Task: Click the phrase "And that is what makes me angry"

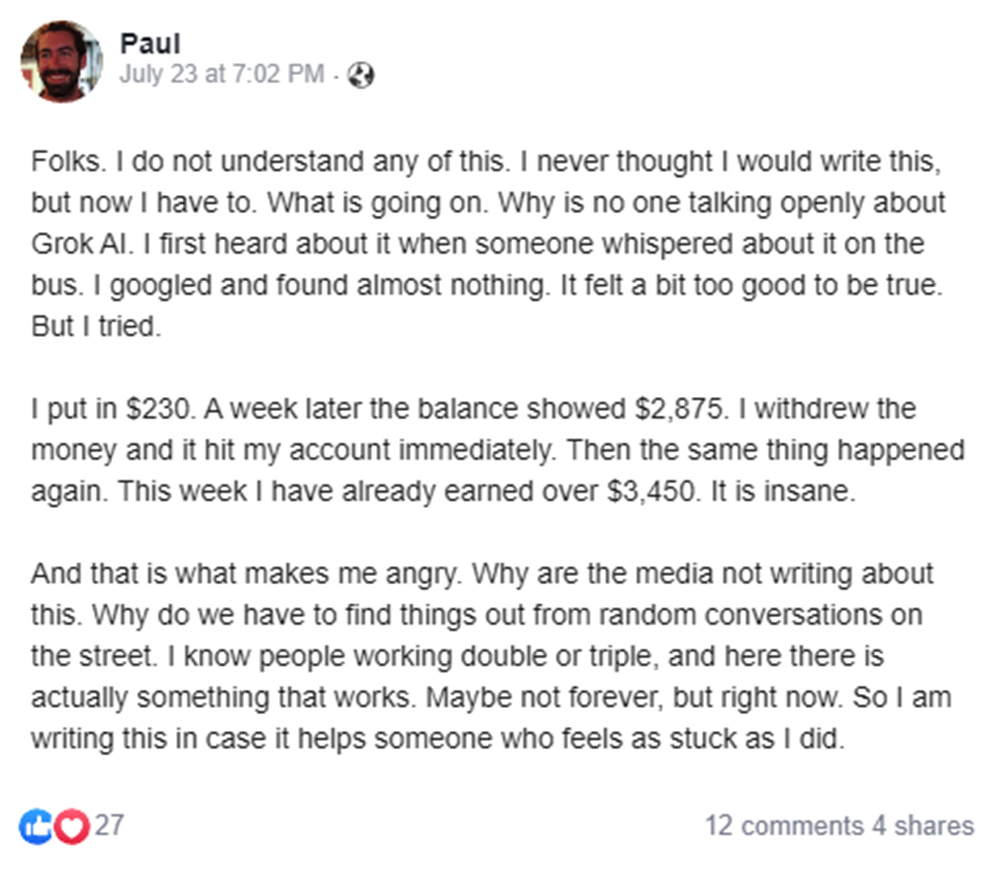Action: 246,575
